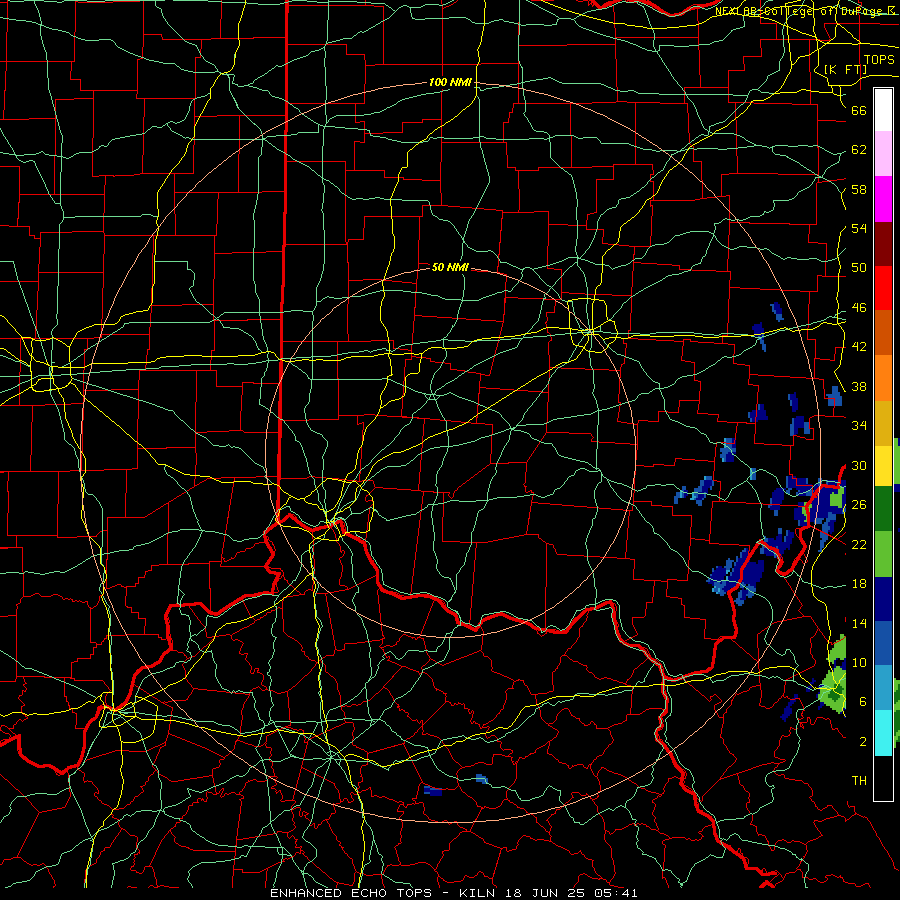The height and width of the screenshot is (900, 900).
Task: Click the legend value "6"
Action: coord(863,701)
